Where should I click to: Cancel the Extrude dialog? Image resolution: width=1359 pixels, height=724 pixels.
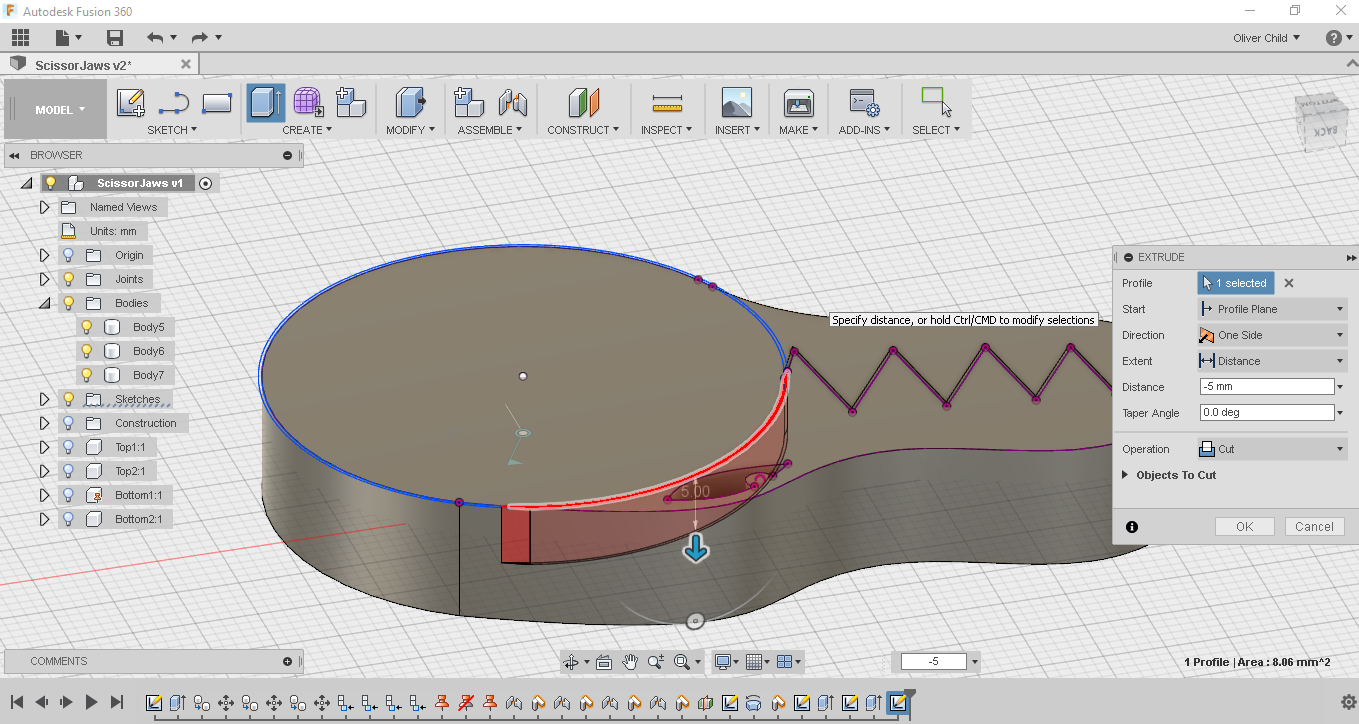click(x=1314, y=527)
